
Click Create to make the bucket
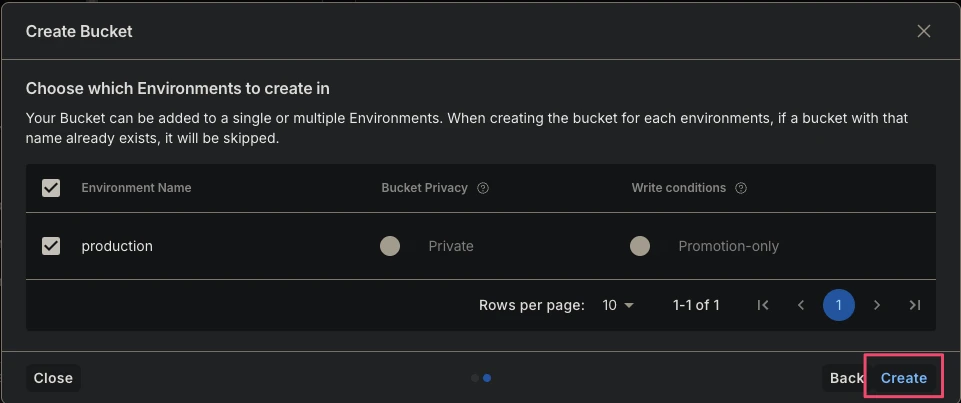tap(903, 379)
